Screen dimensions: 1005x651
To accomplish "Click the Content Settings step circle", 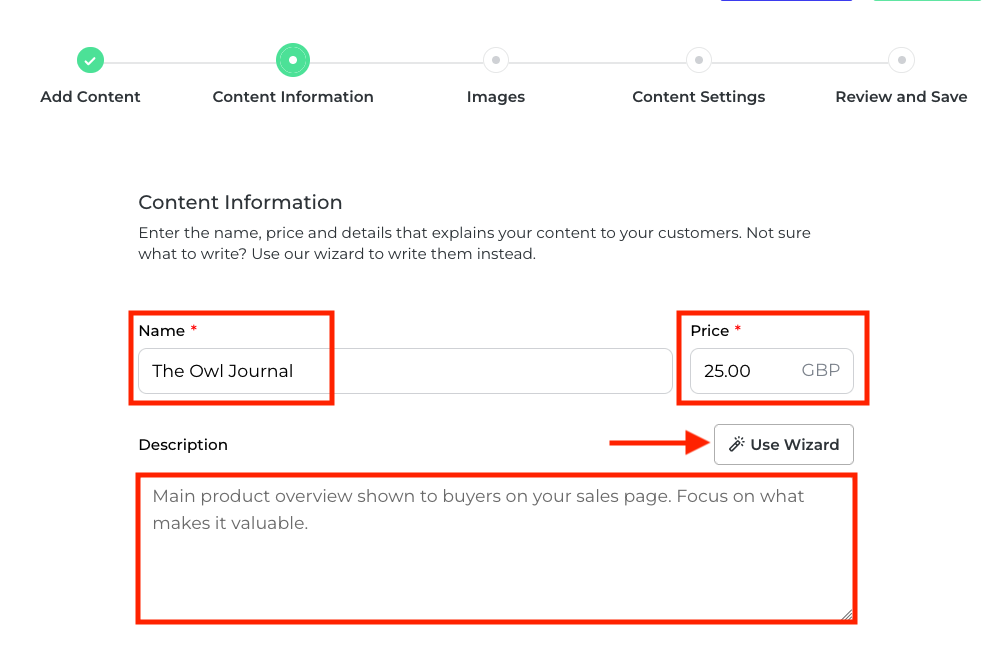I will click(x=698, y=61).
